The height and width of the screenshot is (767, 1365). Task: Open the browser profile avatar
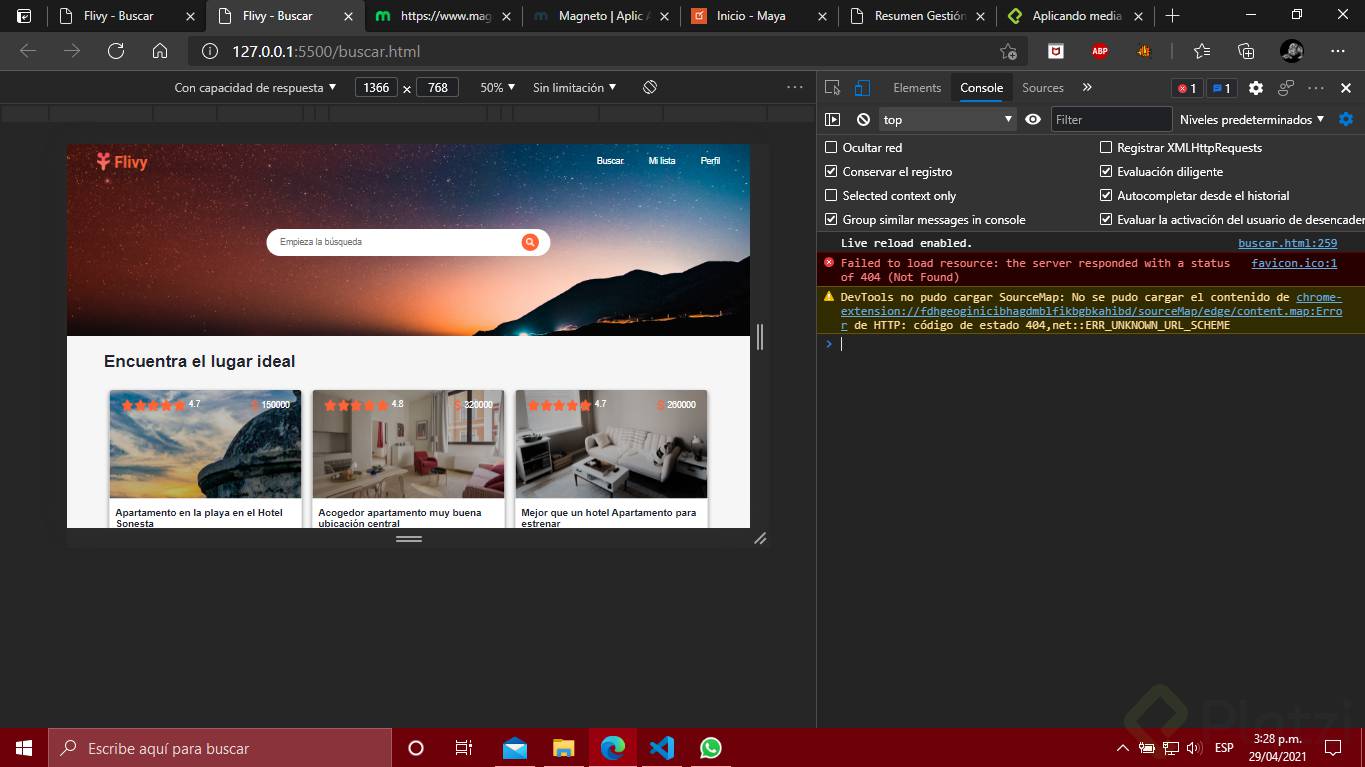(x=1291, y=51)
